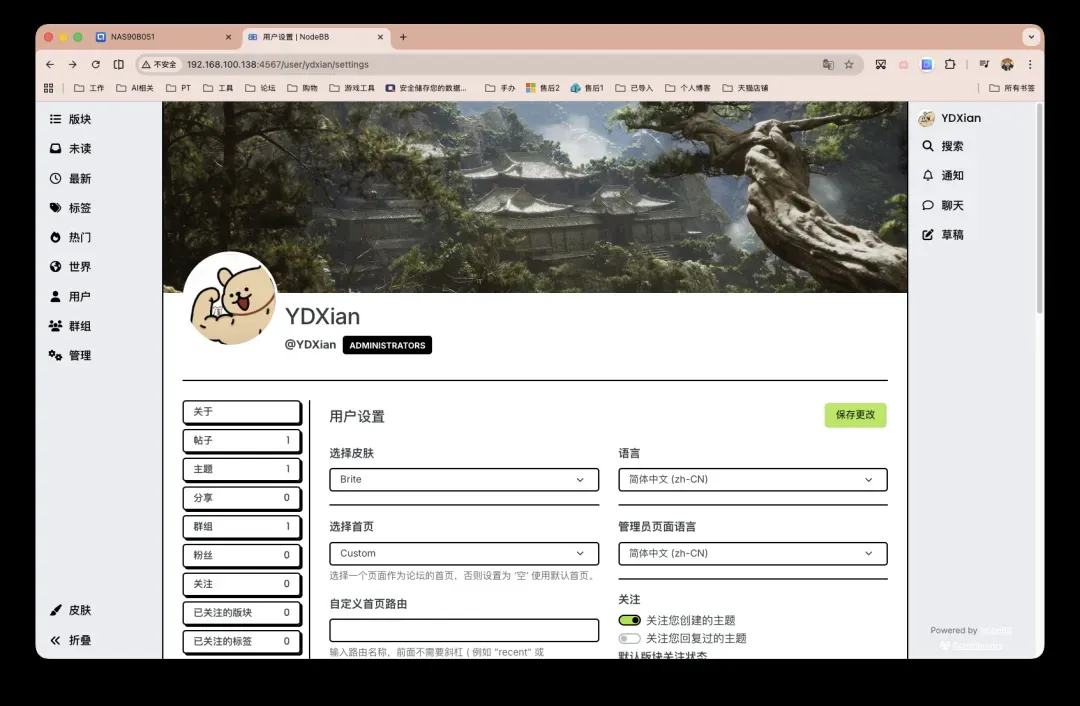
Task: Click the 保存更改 save button
Action: (x=855, y=415)
